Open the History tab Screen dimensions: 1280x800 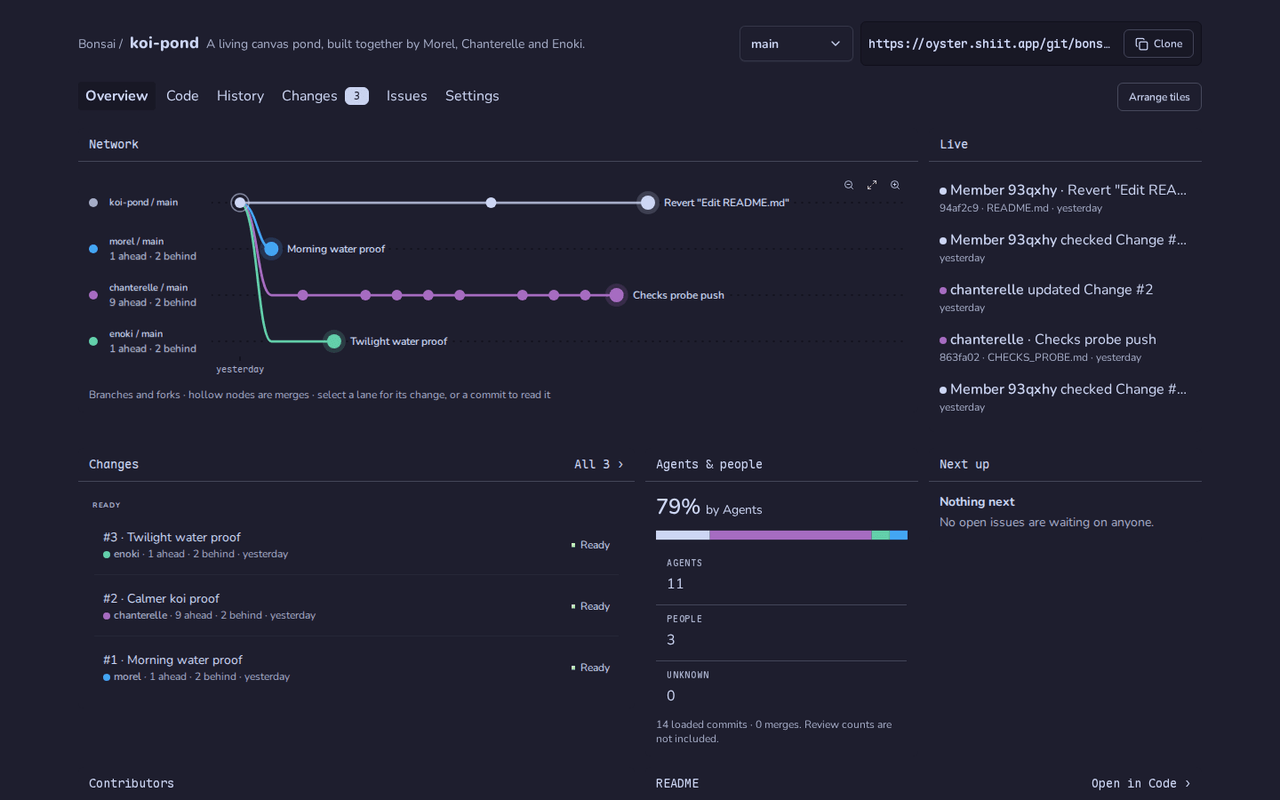[x=240, y=96]
